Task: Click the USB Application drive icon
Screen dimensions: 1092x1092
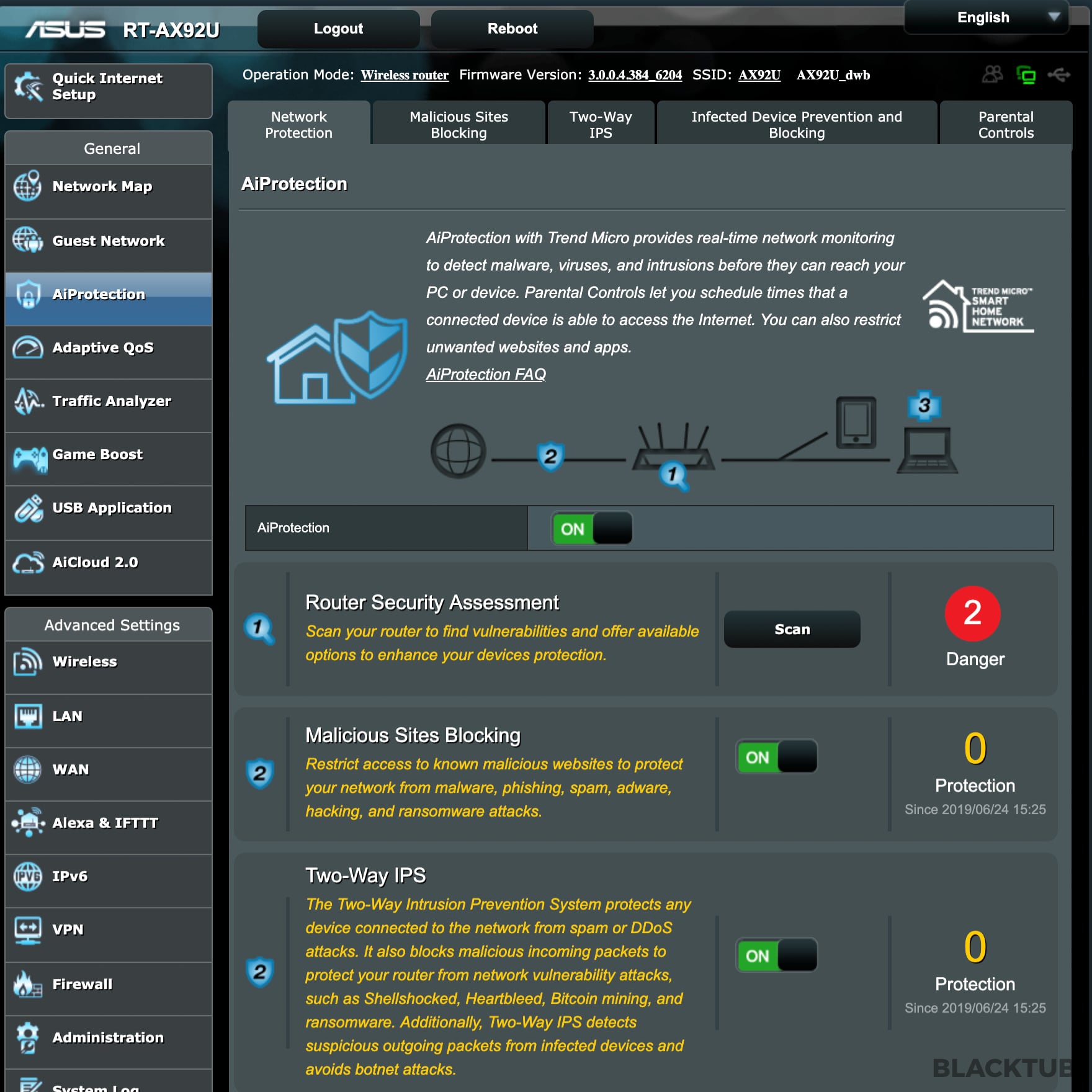Action: pos(29,508)
